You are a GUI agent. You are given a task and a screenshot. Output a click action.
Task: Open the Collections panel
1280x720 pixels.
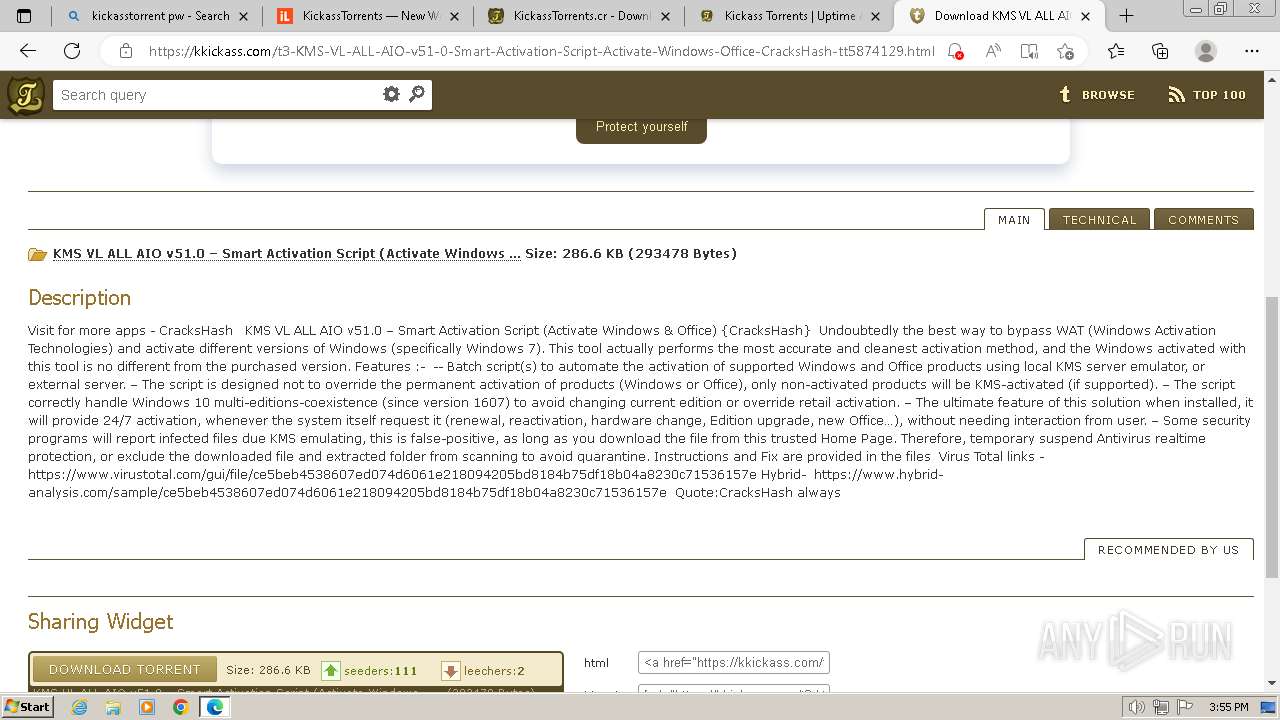click(1160, 51)
